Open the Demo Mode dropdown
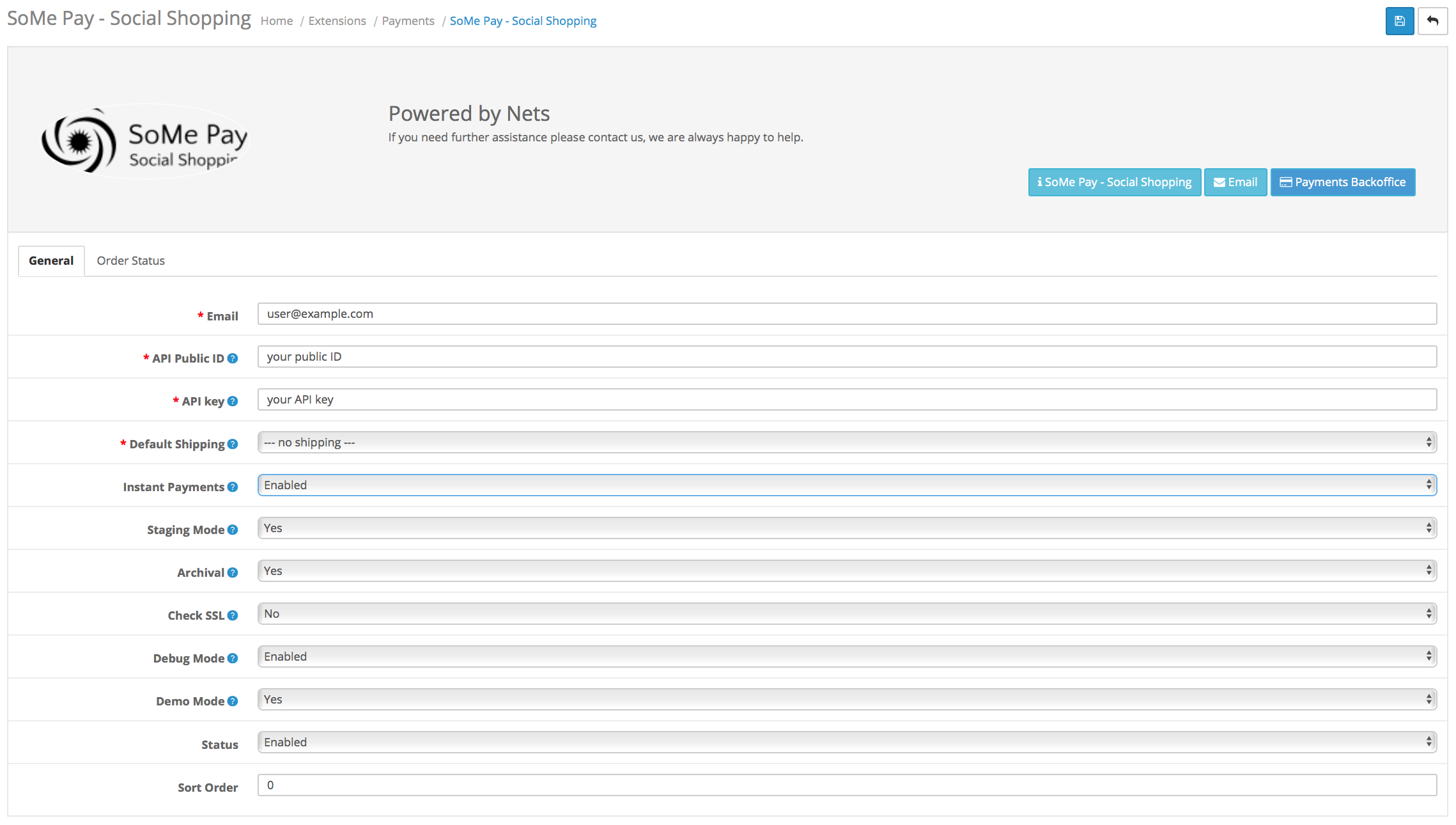The width and height of the screenshot is (1456, 825). point(847,699)
